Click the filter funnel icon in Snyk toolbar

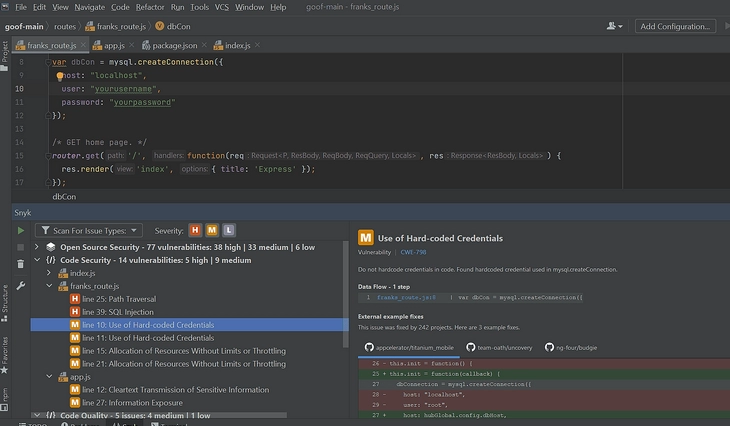pyautogui.click(x=45, y=230)
